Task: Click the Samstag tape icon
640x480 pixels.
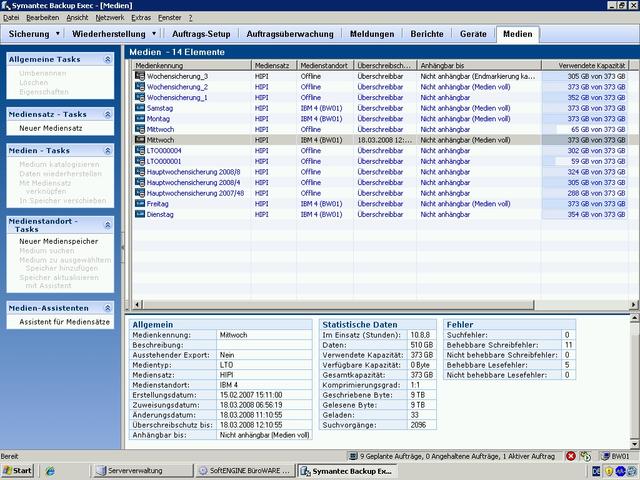Action: [140, 108]
